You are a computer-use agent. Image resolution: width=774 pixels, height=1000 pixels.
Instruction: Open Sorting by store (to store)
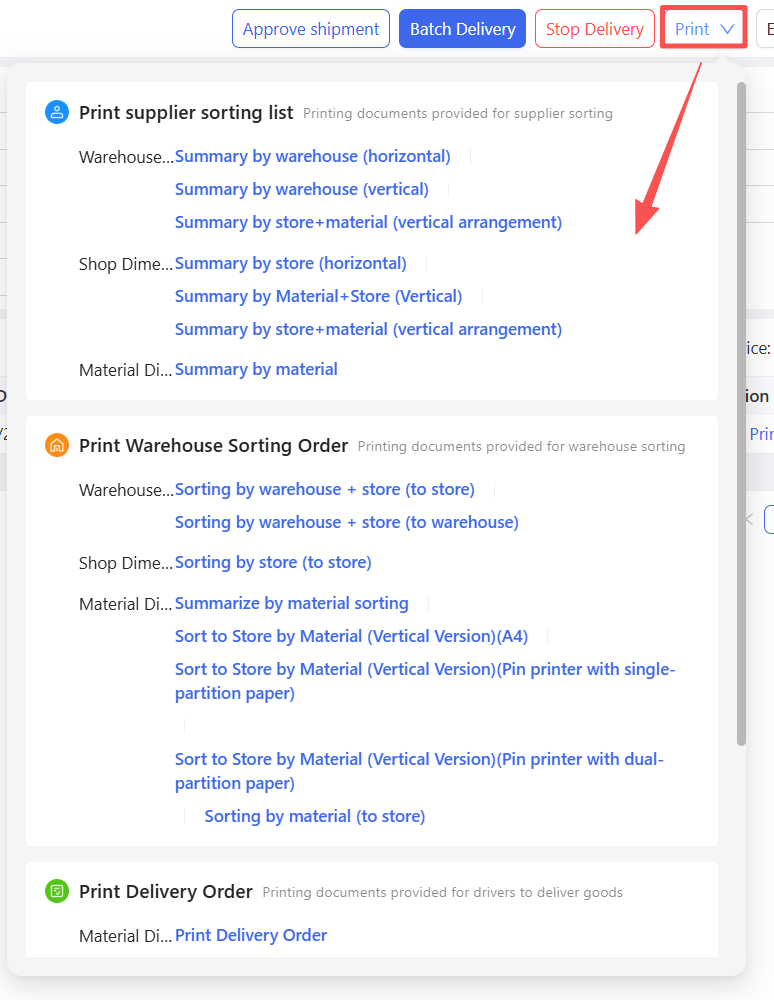(273, 562)
